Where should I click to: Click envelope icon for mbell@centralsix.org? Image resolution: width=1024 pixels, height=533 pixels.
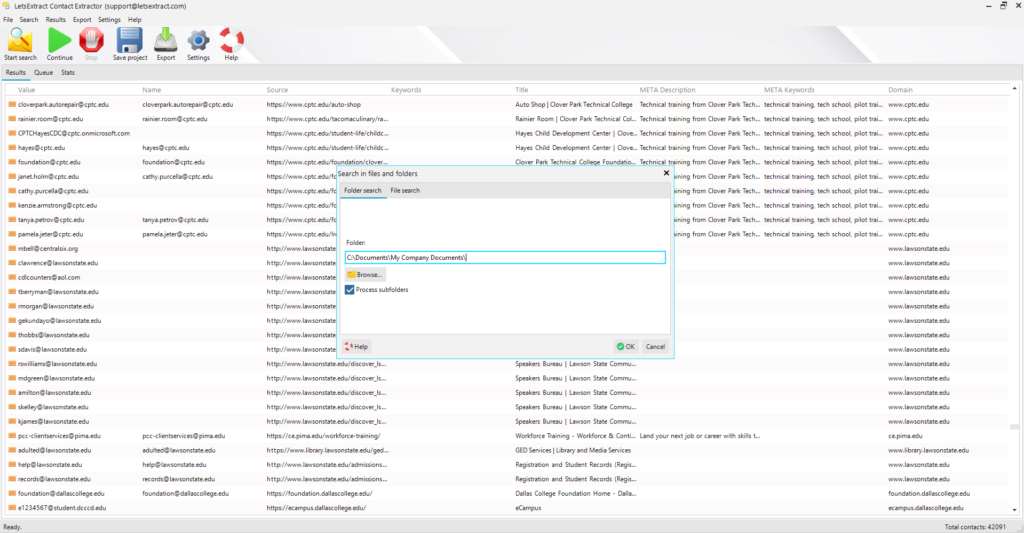pos(12,249)
